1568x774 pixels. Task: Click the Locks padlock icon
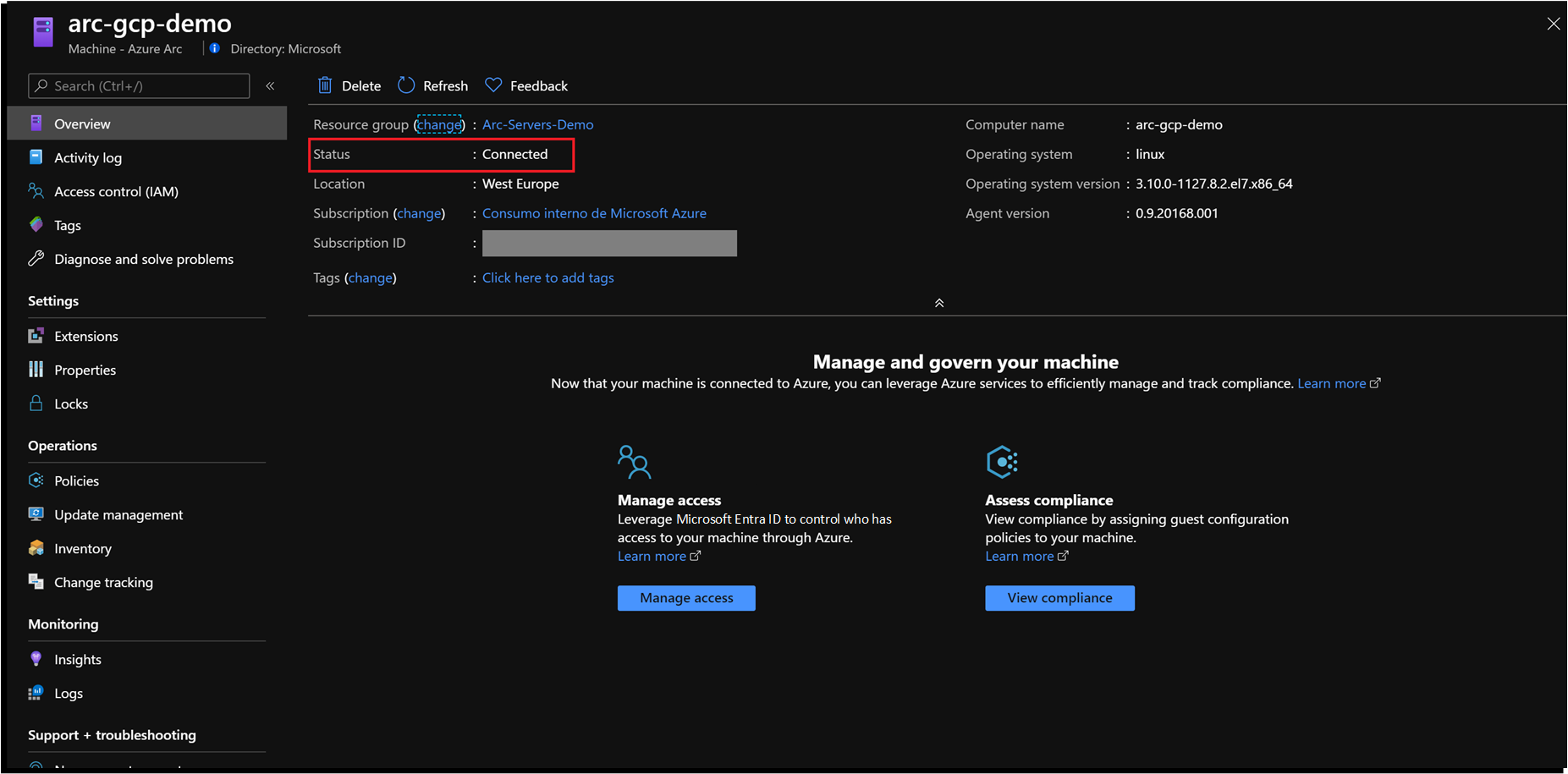(x=36, y=403)
